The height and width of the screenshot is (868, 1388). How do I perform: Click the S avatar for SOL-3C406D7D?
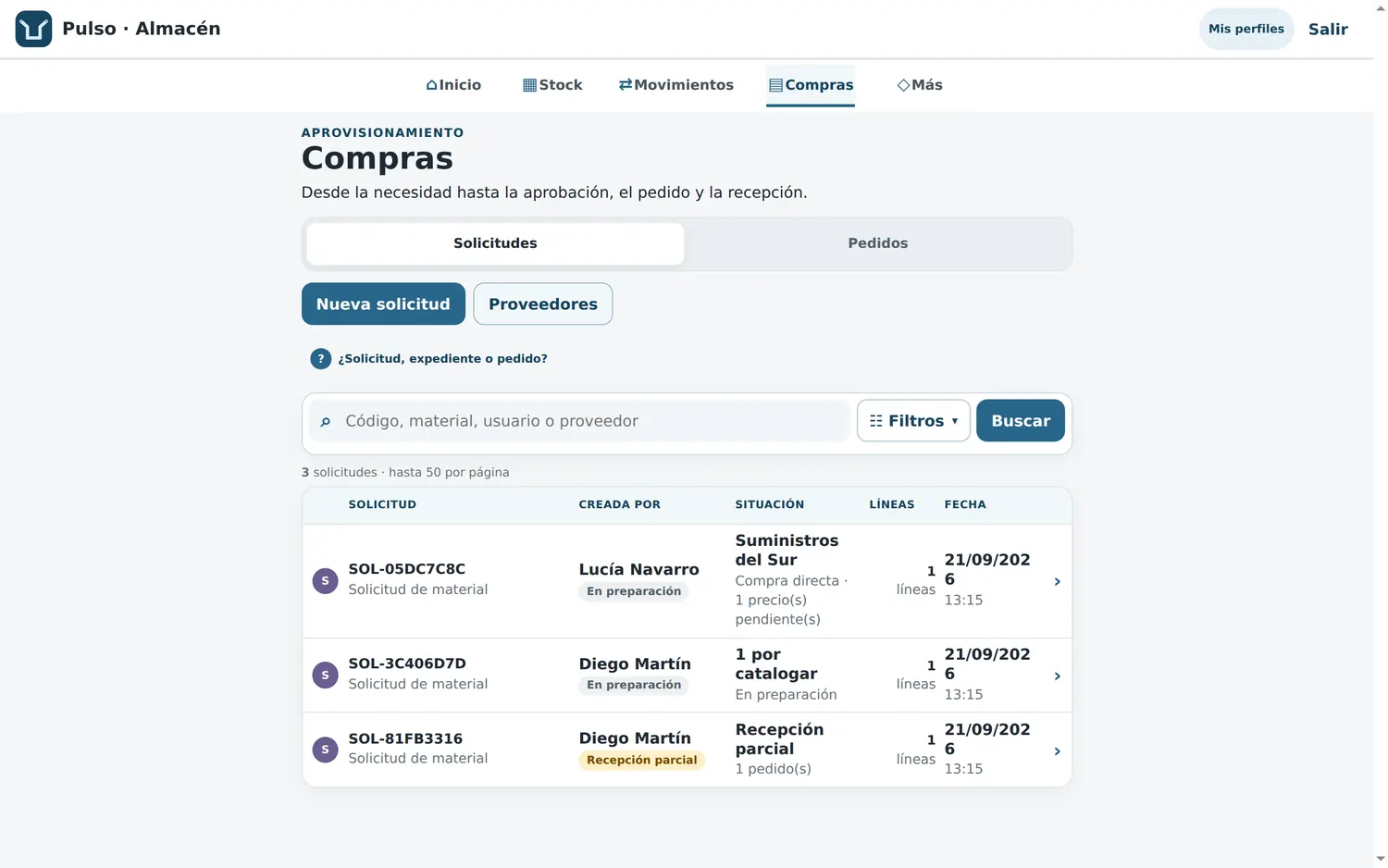(x=325, y=676)
